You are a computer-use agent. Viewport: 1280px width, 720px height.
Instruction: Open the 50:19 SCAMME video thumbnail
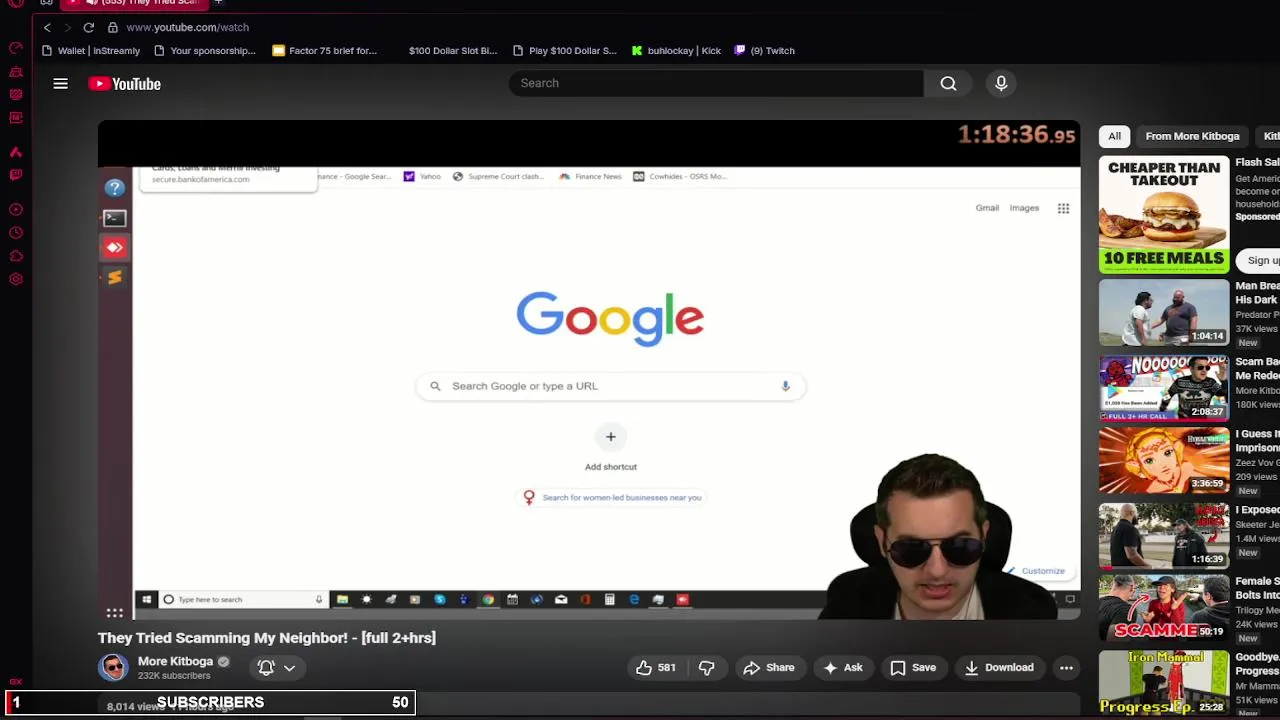pos(1164,609)
